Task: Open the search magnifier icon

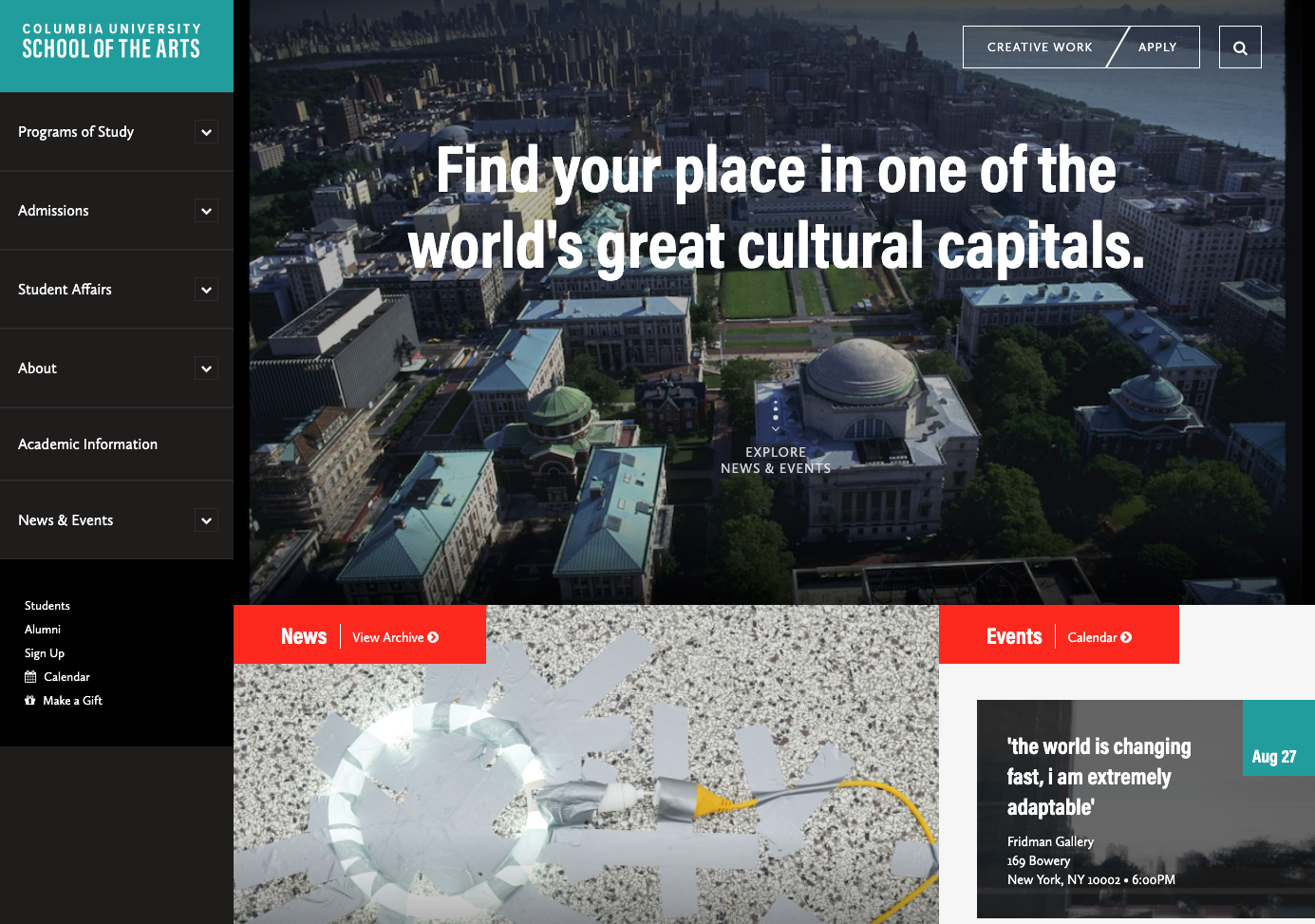Action: [x=1240, y=47]
